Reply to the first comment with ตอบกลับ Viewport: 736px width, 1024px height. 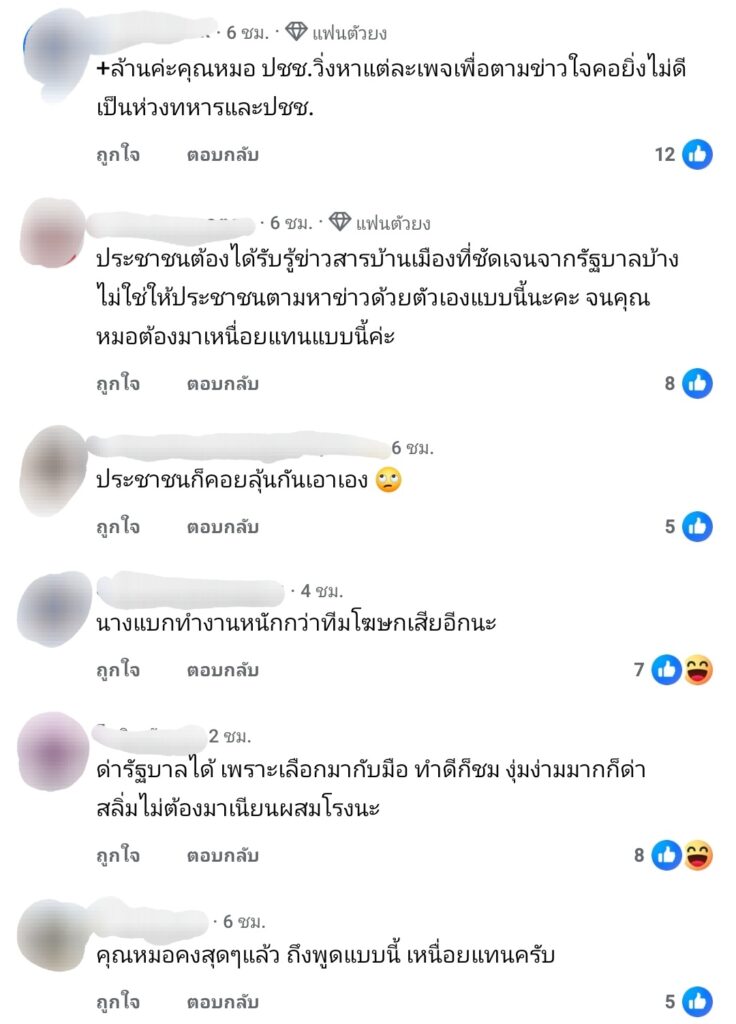[223, 155]
